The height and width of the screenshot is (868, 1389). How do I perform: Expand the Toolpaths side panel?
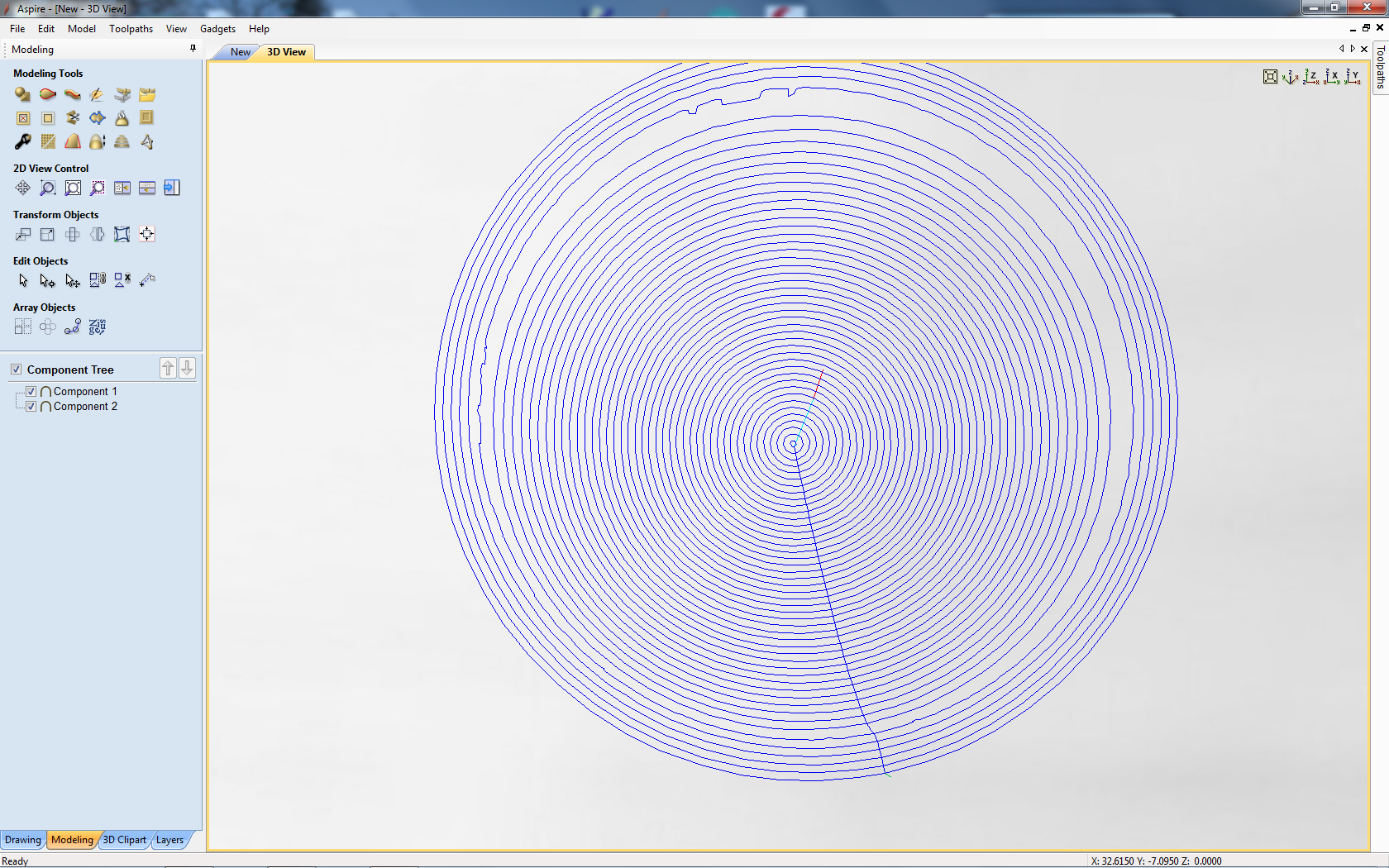[1380, 68]
